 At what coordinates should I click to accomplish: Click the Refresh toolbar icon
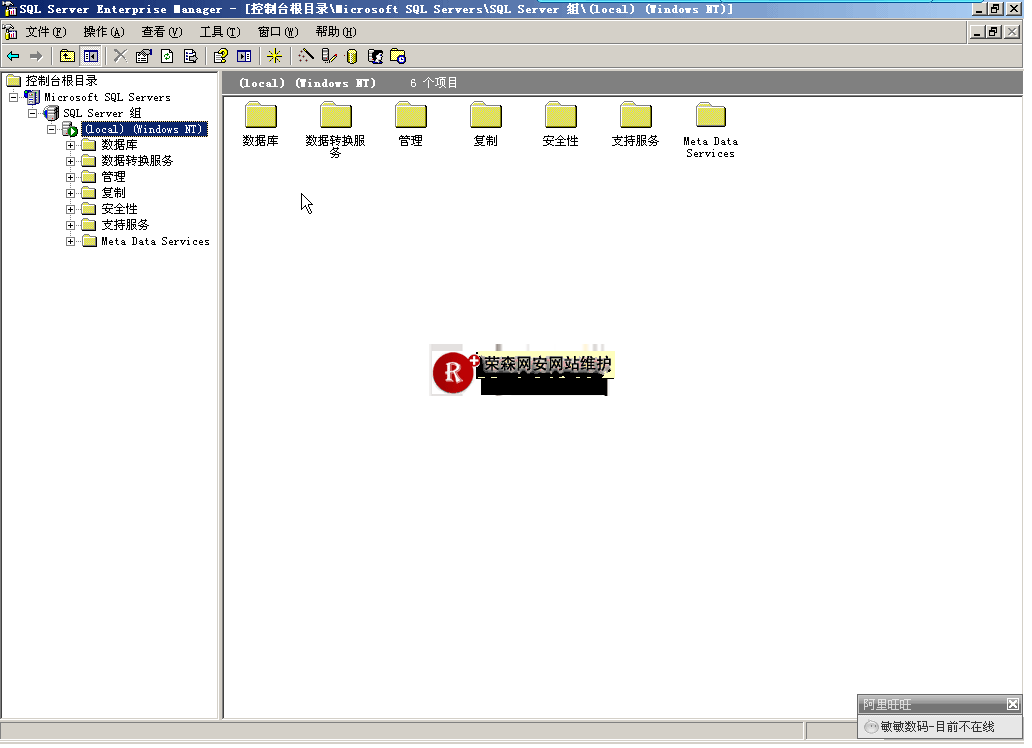pos(166,56)
